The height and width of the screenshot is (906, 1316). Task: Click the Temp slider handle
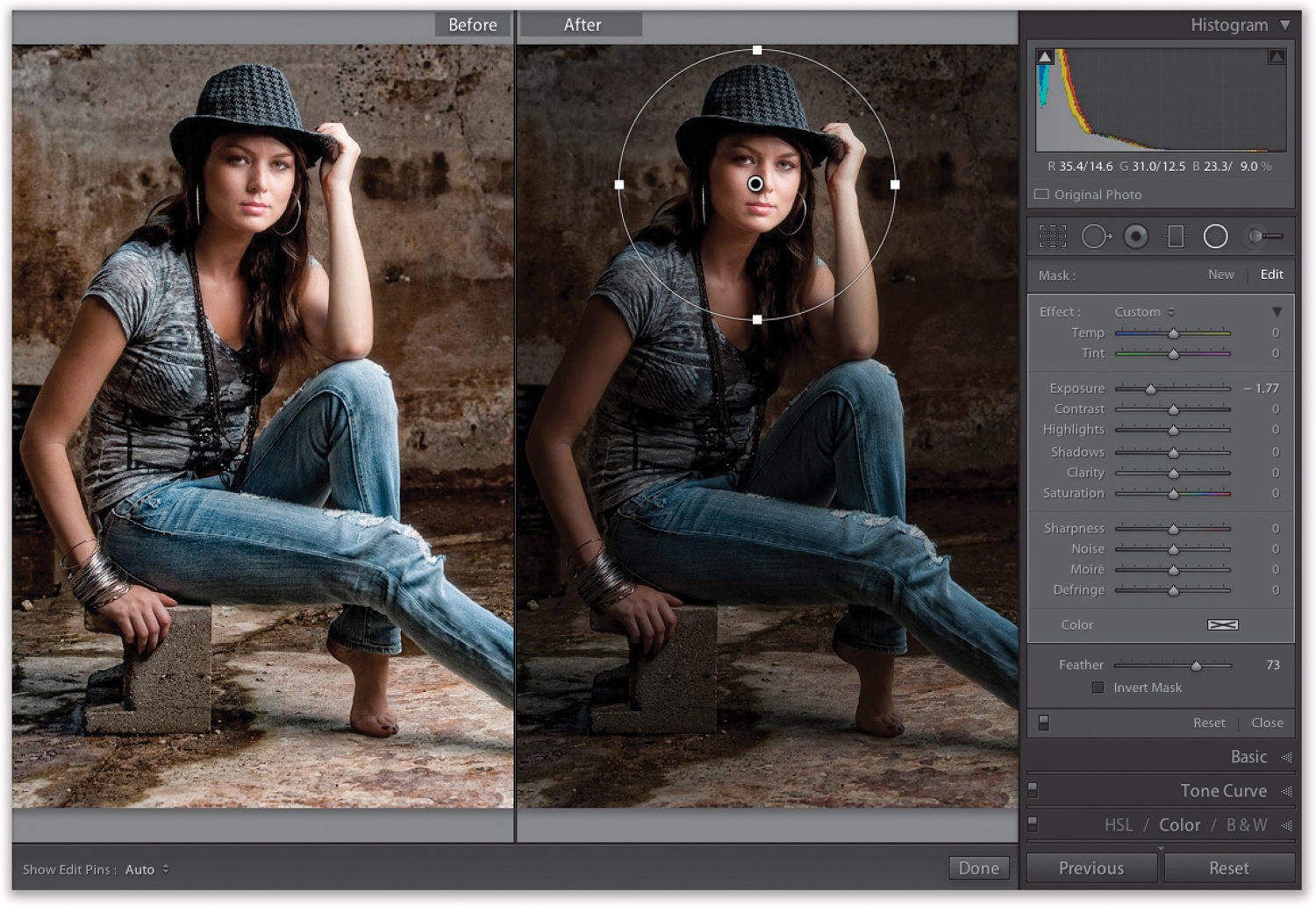1173,333
